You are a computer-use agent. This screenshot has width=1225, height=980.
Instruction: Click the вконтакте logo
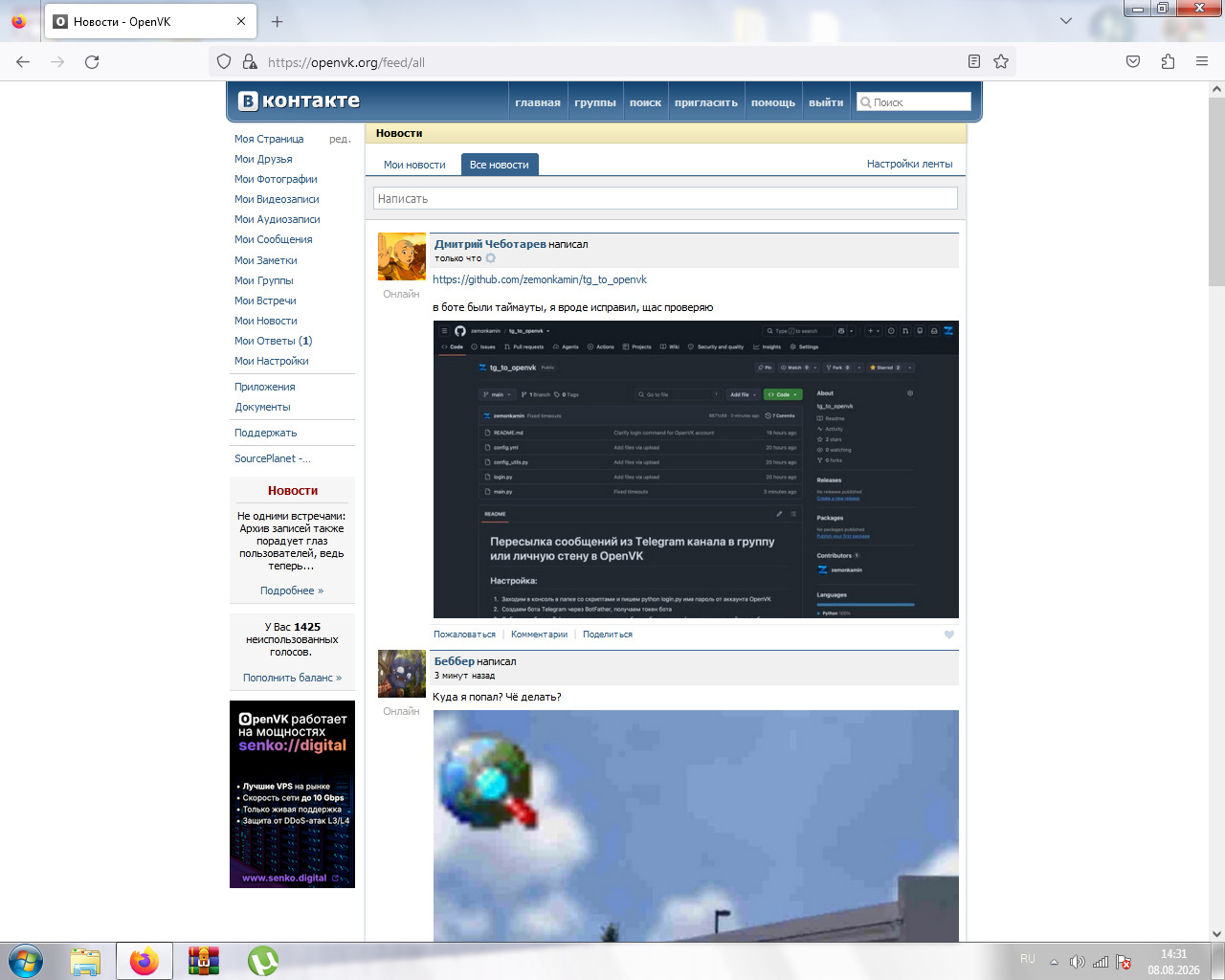300,100
